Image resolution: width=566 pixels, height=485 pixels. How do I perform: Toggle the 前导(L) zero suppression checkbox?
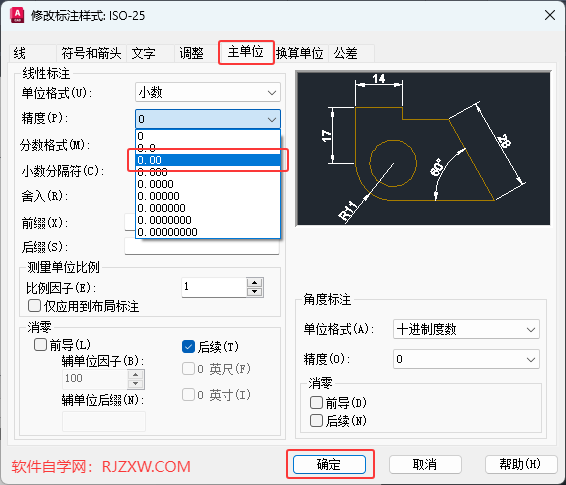(62, 345)
